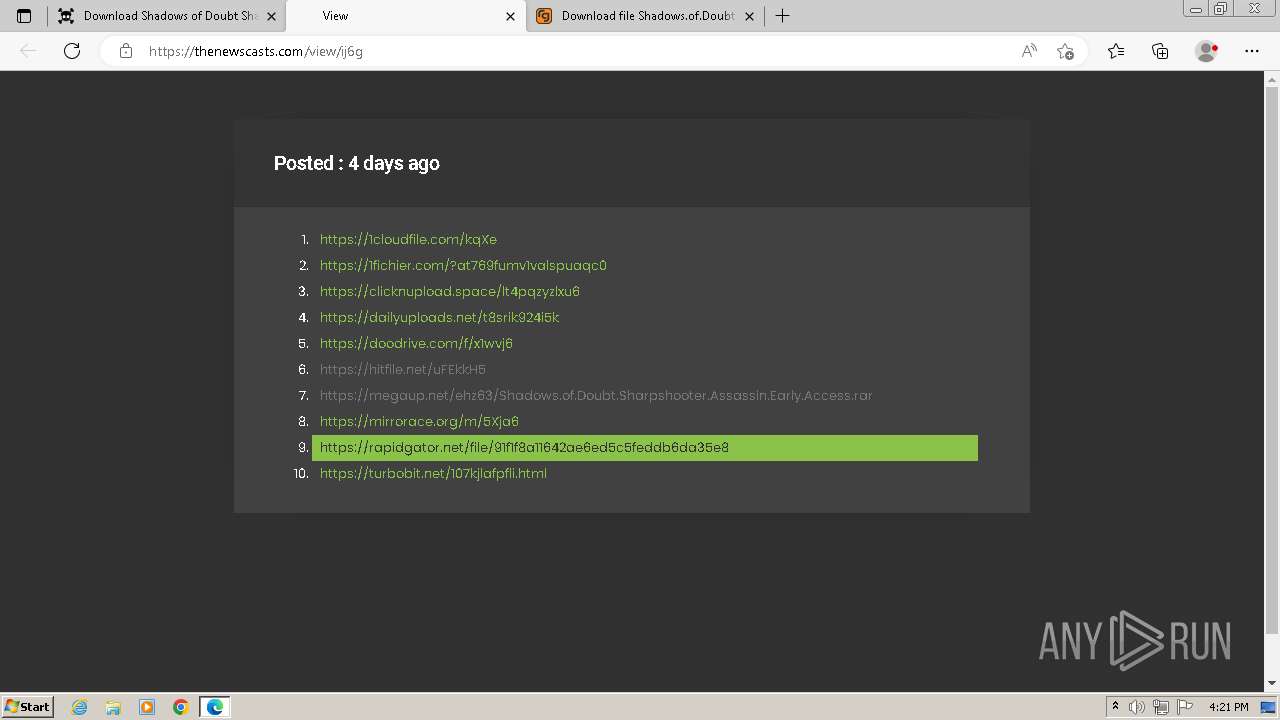Switch to Download file Shadows.of.Doubt tab
The width and height of the screenshot is (1280, 720).
pos(645,16)
